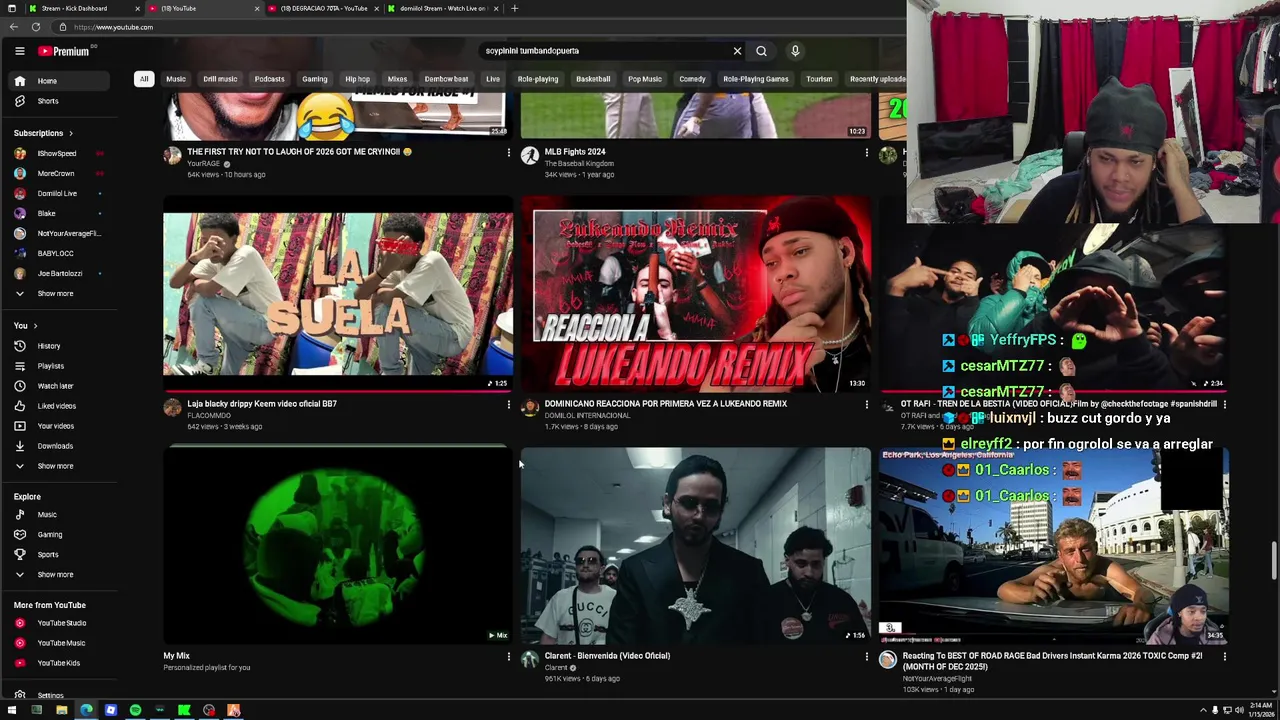Open Playlists in the sidebar

(60, 366)
